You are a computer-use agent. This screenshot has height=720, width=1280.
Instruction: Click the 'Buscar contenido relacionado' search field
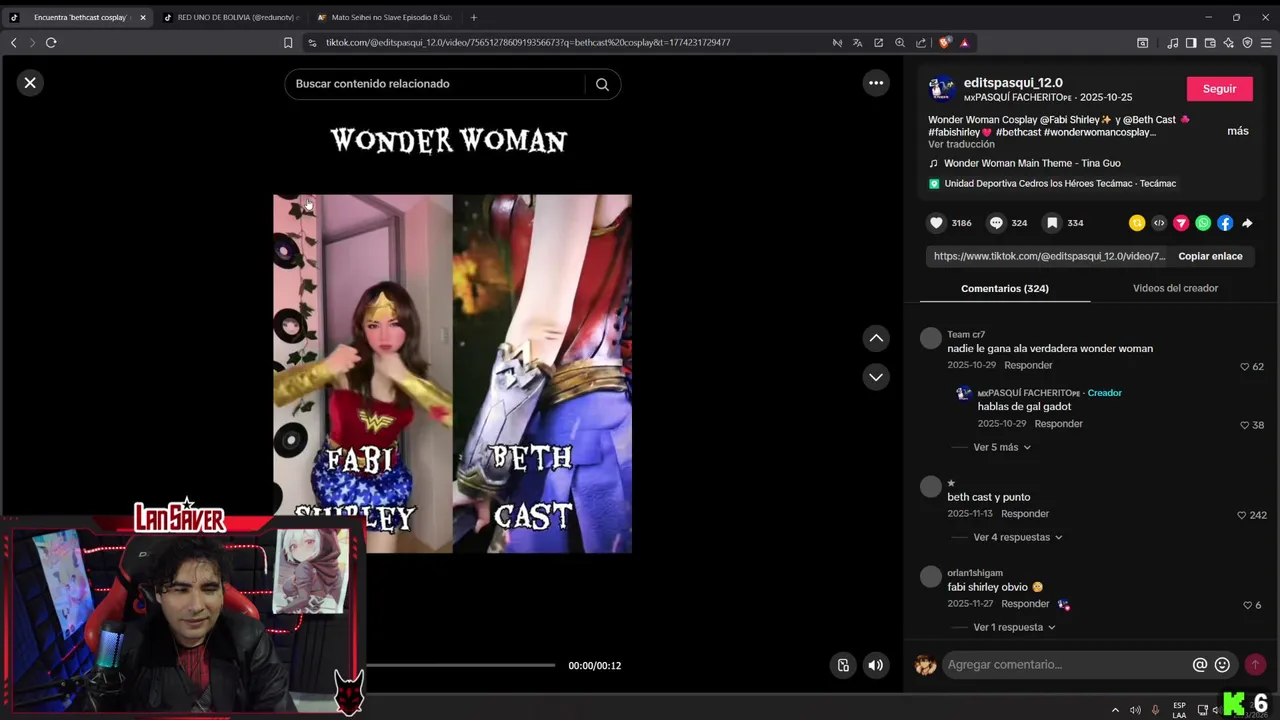point(435,84)
